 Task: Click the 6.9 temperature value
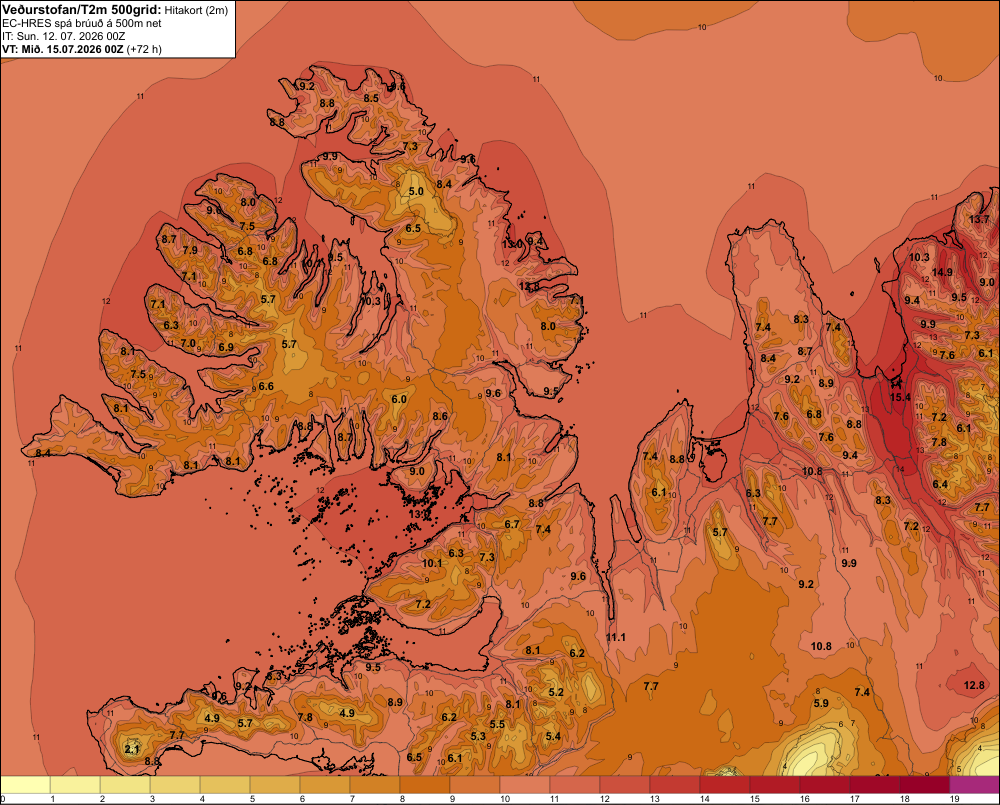tap(226, 347)
